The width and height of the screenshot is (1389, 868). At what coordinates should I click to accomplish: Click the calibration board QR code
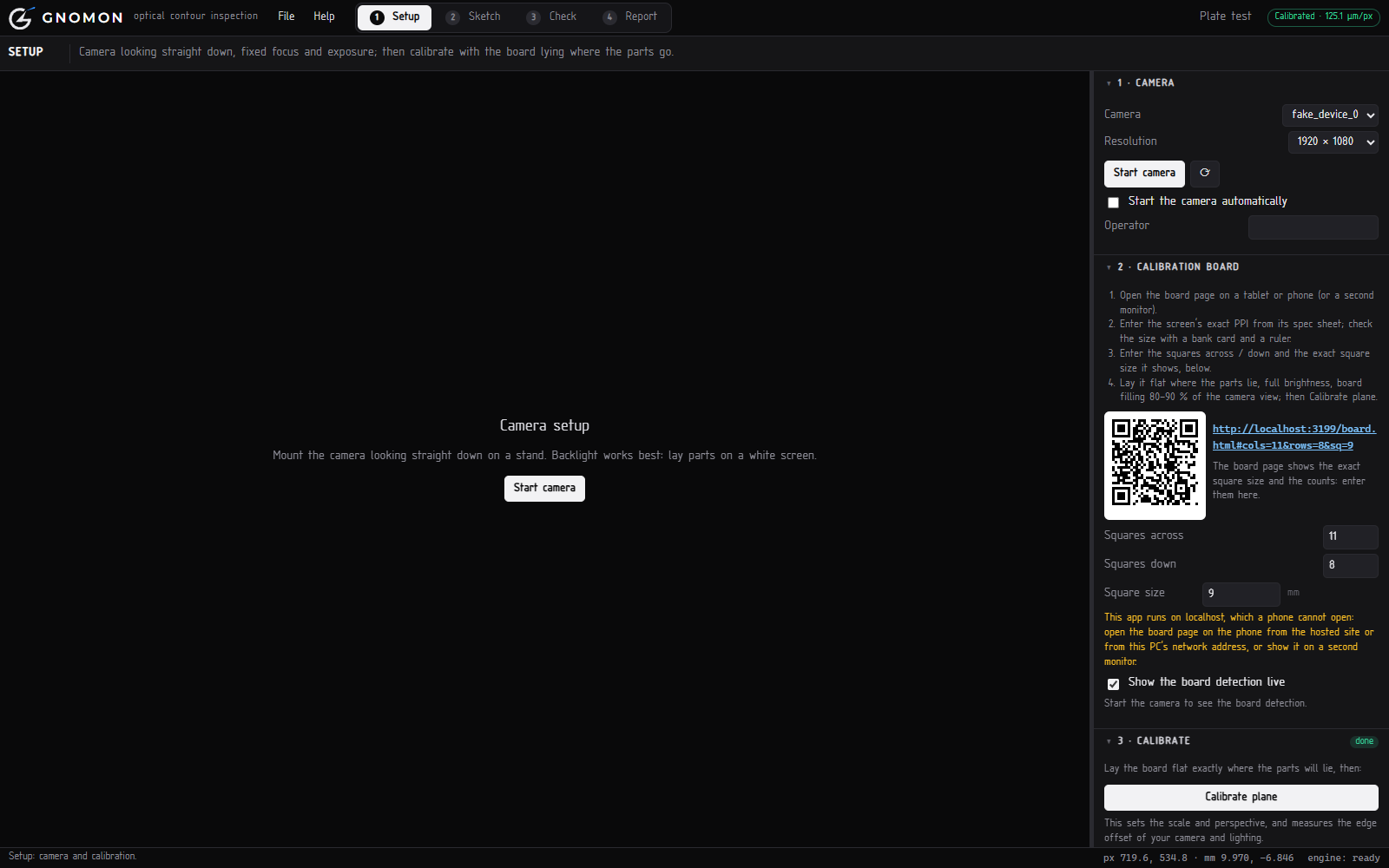pos(1155,465)
